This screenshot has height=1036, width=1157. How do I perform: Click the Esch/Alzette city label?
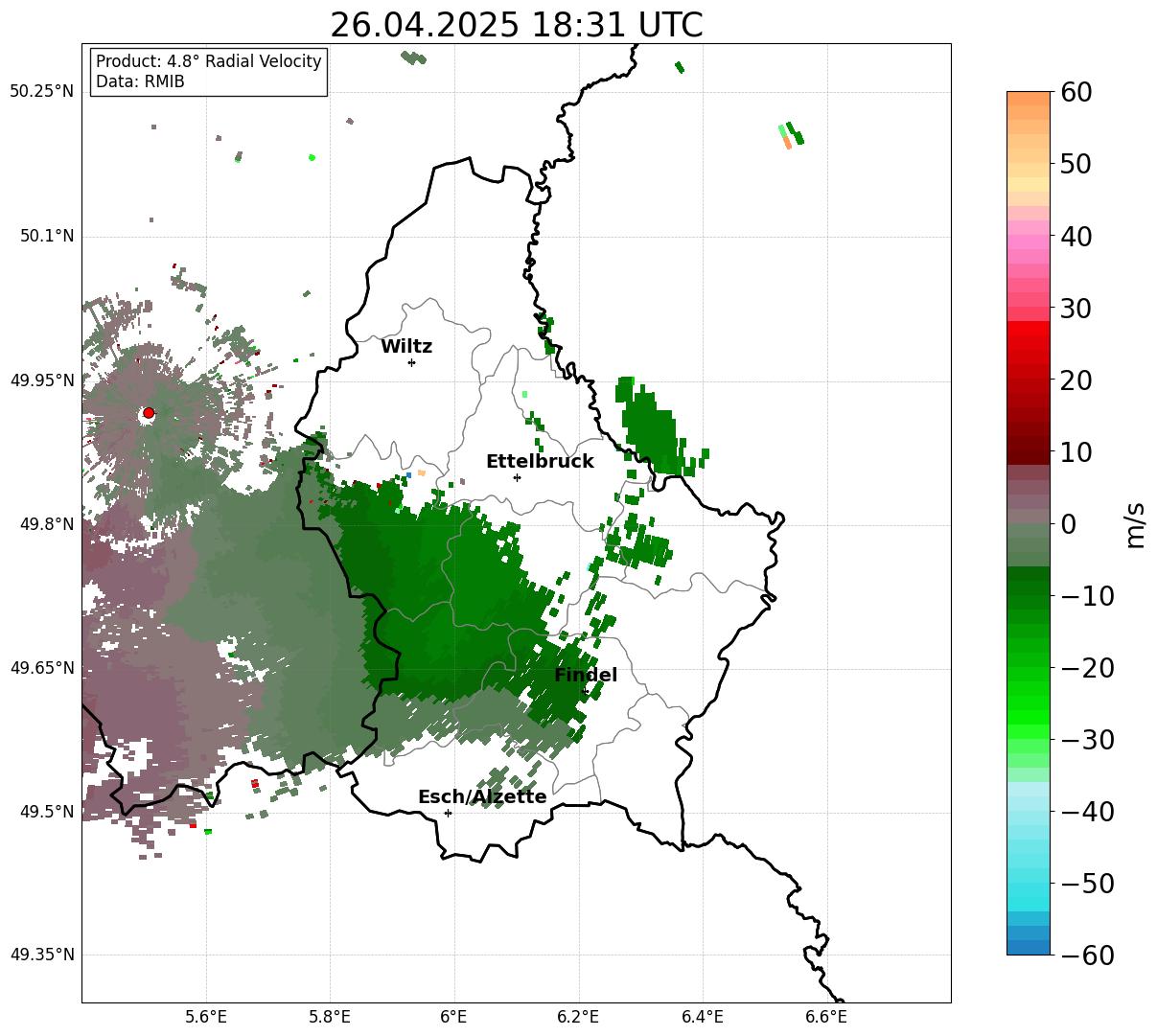(x=482, y=797)
